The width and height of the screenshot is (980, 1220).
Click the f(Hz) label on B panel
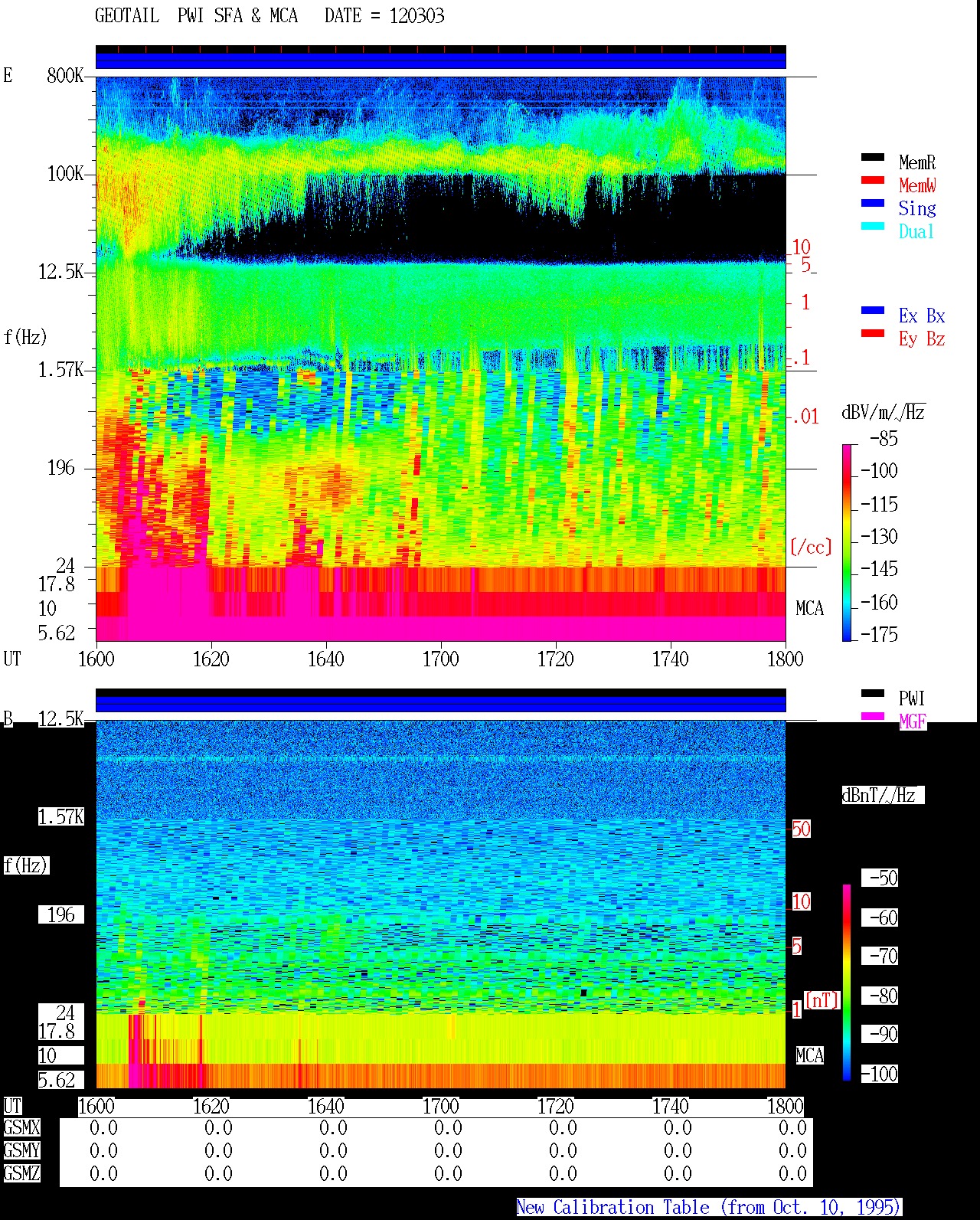pos(25,865)
